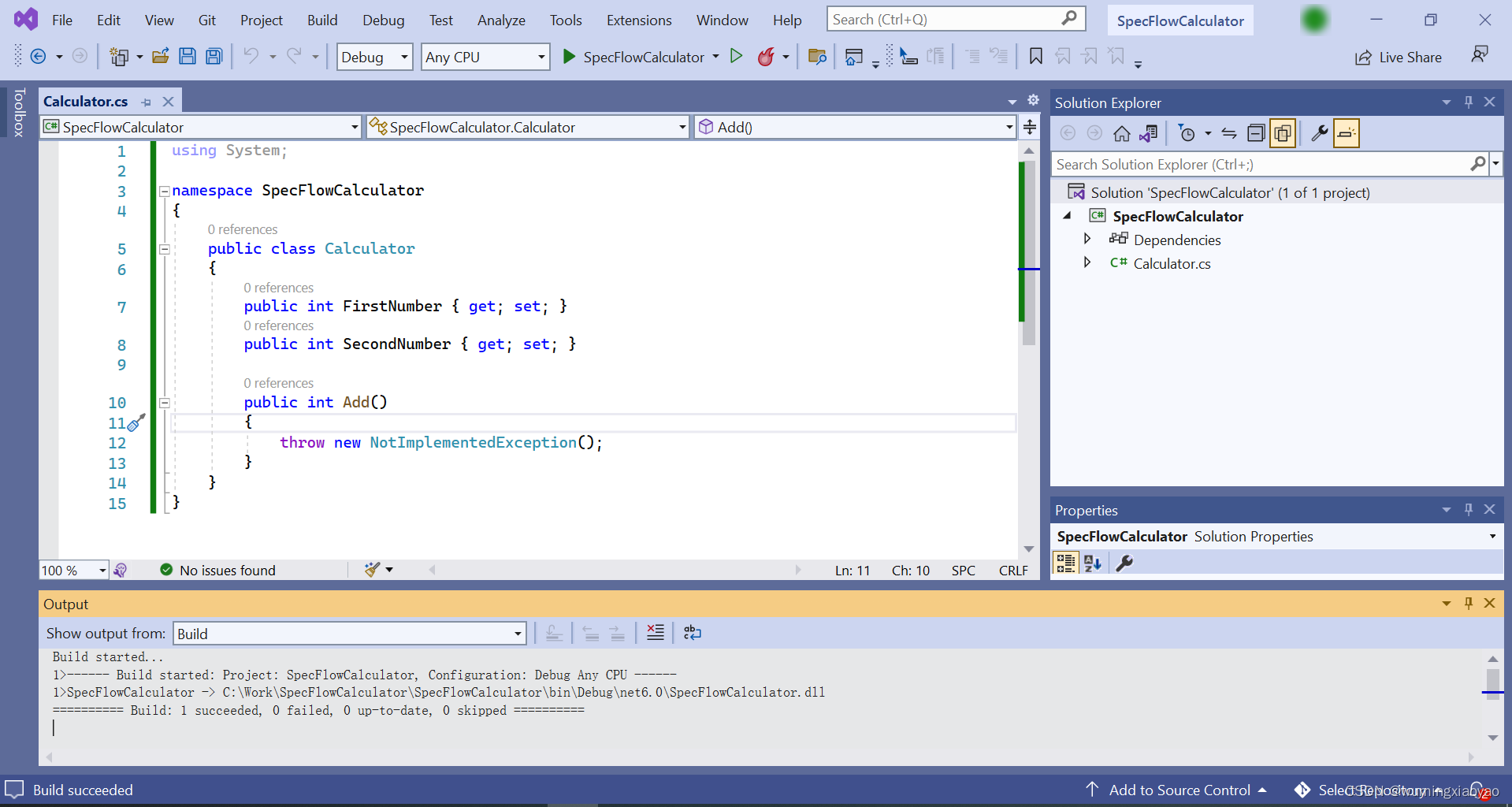Sync with Active Document icon
Screen dimensions: 1512x807
click(1229, 133)
